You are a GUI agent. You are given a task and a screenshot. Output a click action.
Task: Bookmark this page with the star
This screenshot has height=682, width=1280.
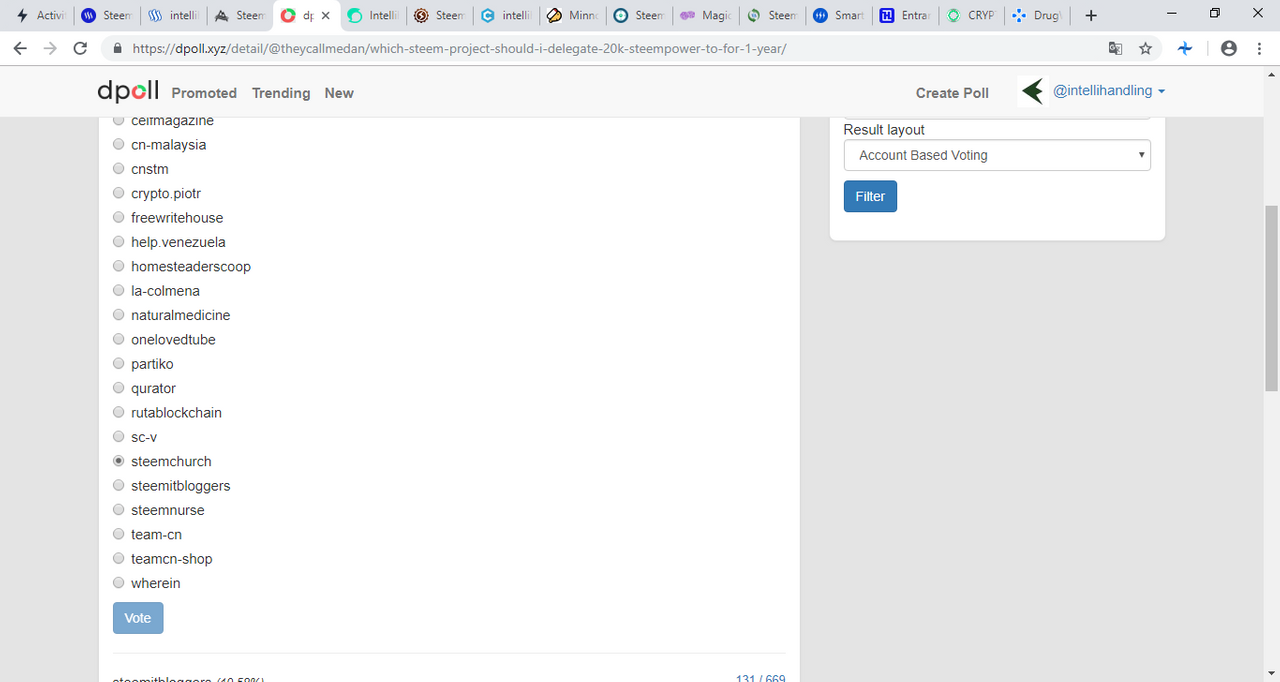[1146, 48]
